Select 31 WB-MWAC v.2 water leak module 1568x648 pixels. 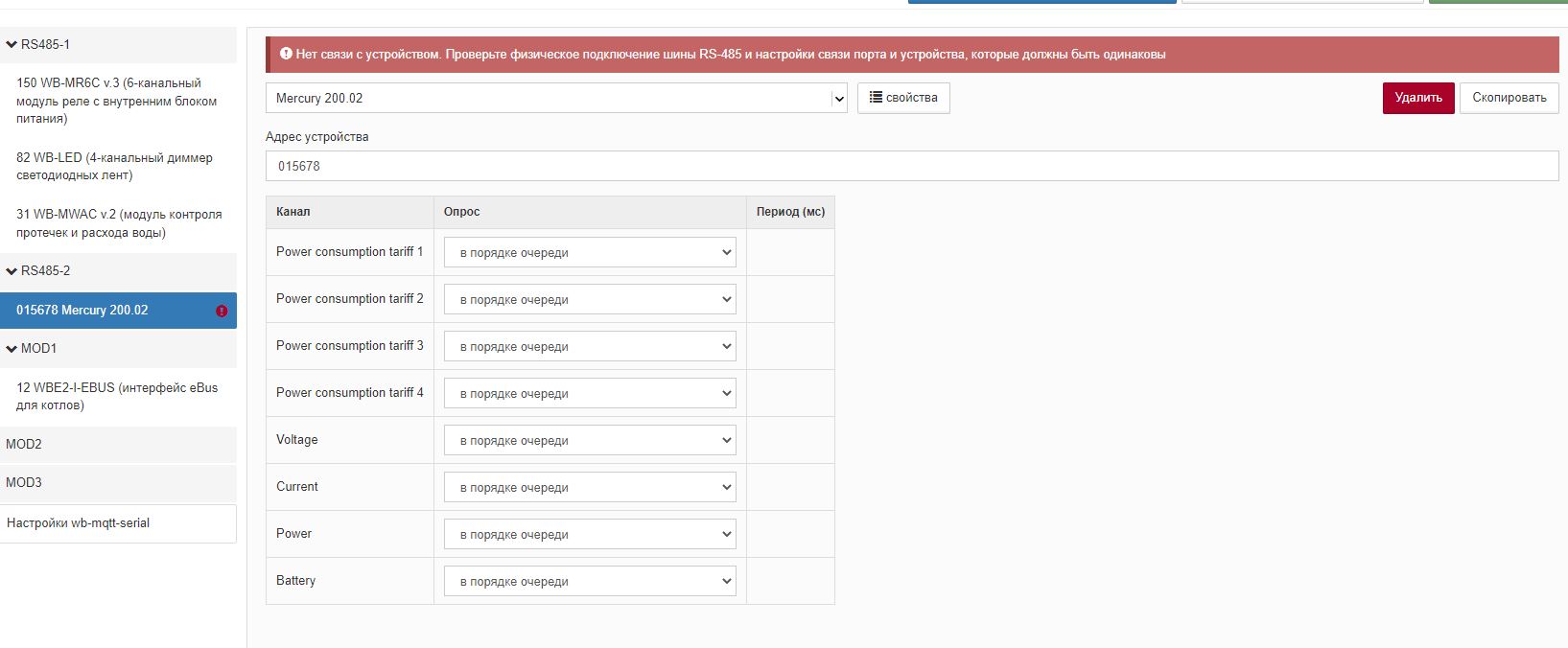(x=118, y=223)
